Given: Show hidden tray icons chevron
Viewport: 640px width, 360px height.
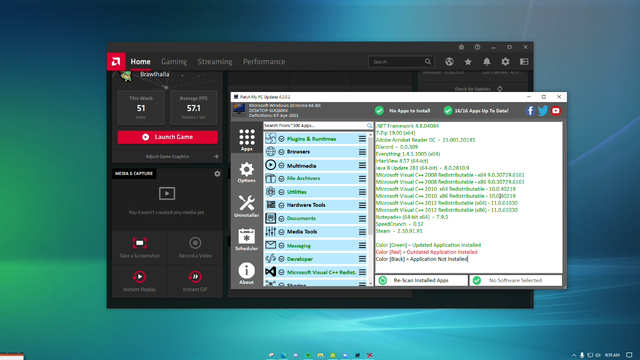Looking at the screenshot, I should coord(574,355).
